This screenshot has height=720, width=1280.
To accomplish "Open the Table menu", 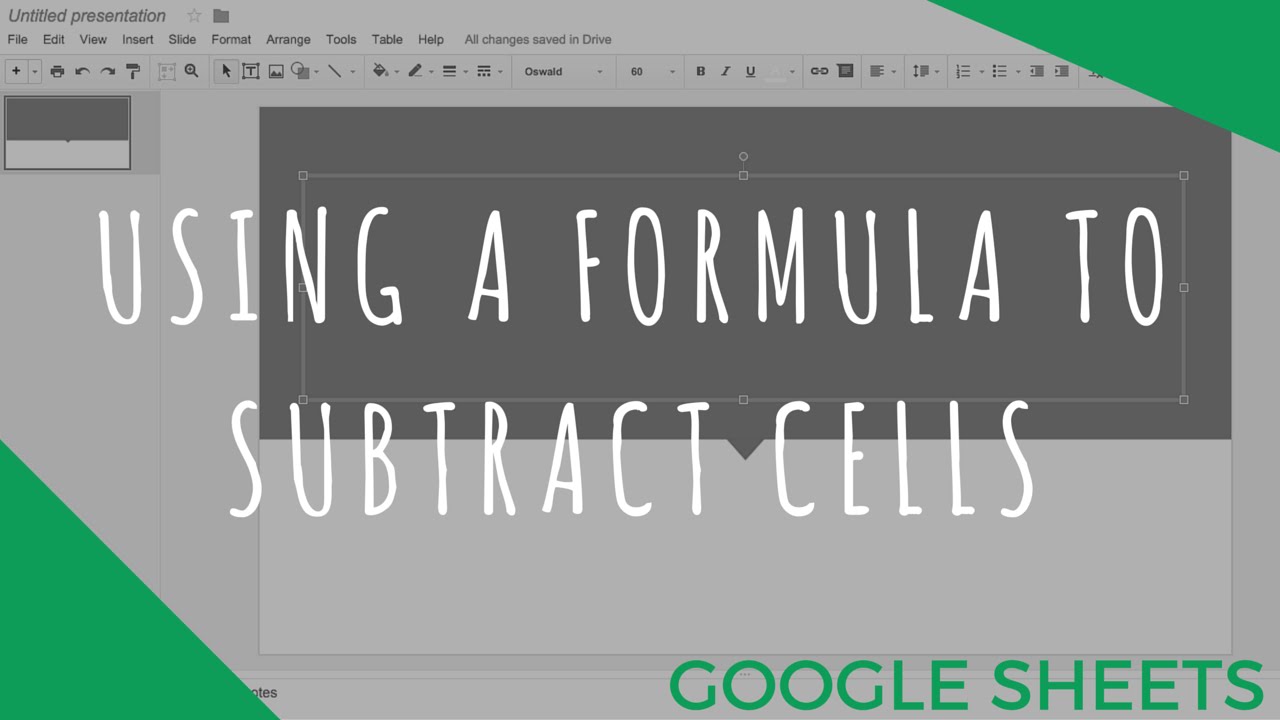I will pos(387,39).
